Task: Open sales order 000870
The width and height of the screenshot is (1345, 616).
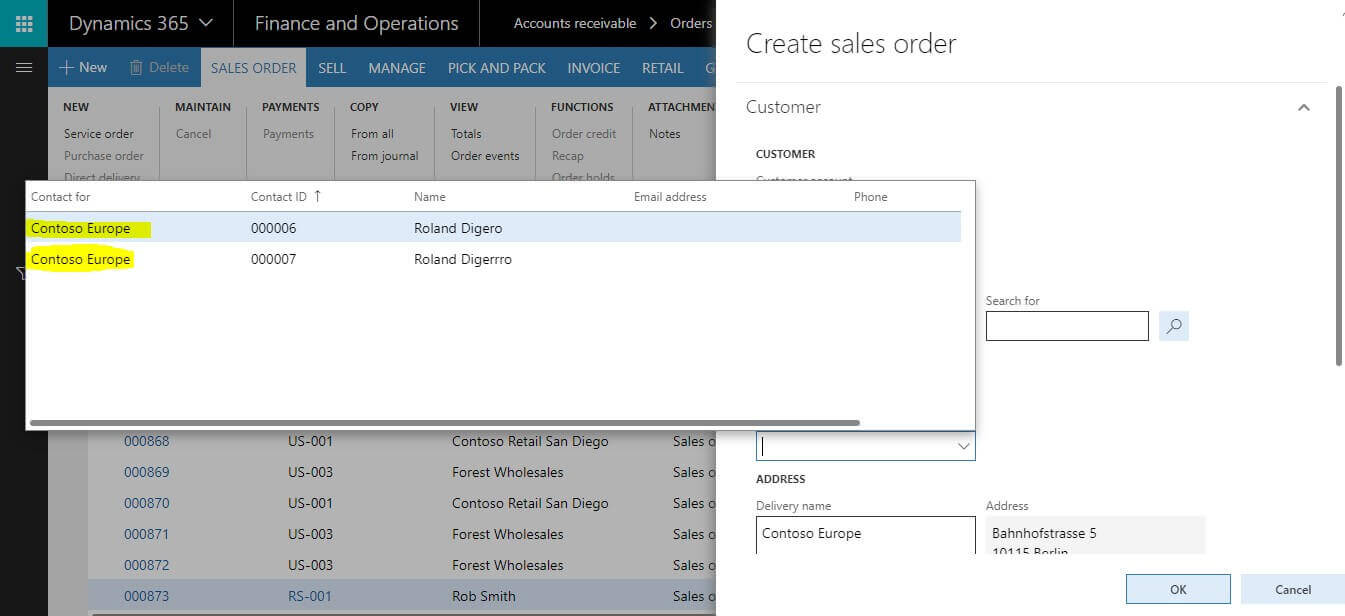Action: (147, 503)
